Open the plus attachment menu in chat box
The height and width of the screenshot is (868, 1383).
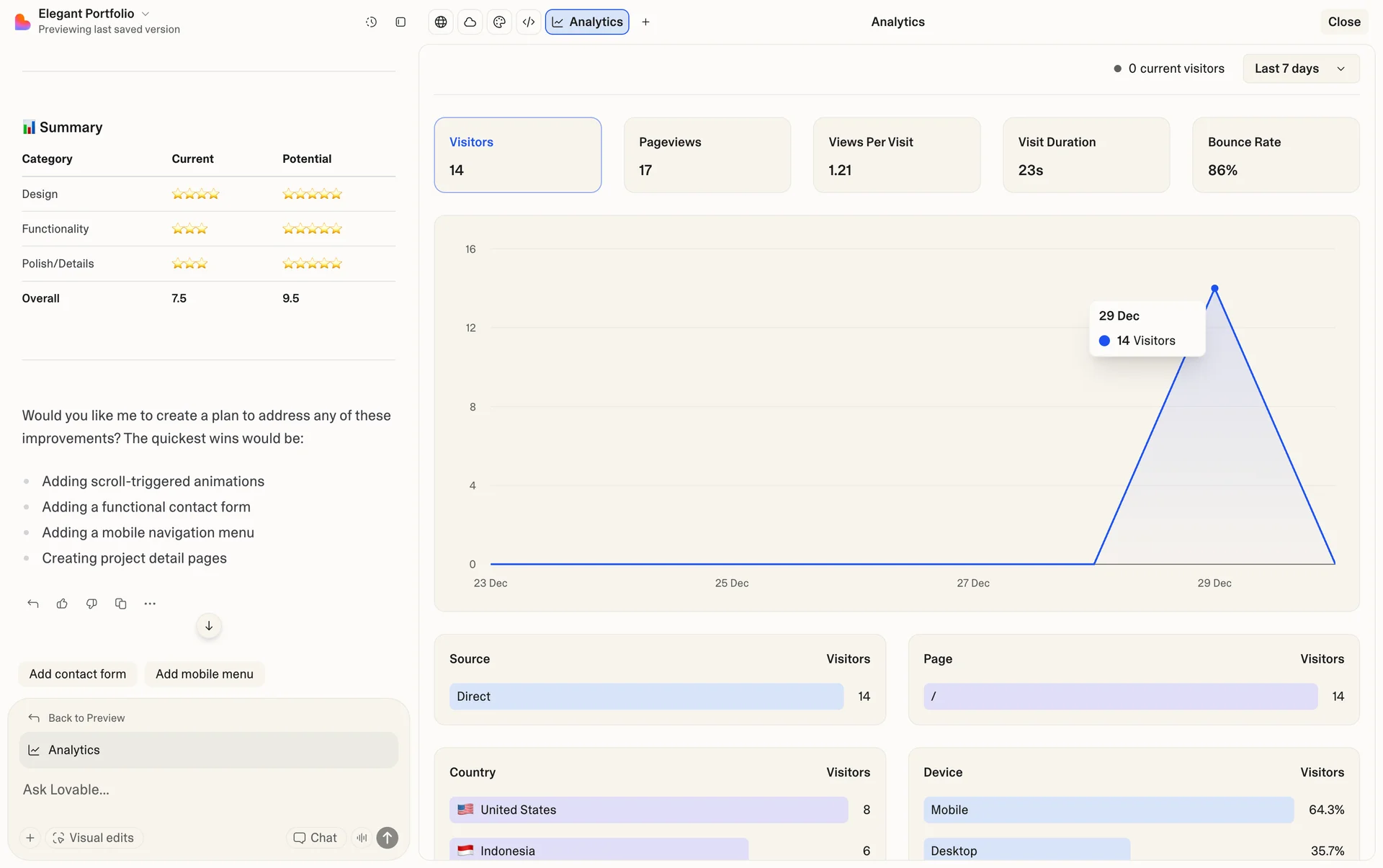point(30,838)
